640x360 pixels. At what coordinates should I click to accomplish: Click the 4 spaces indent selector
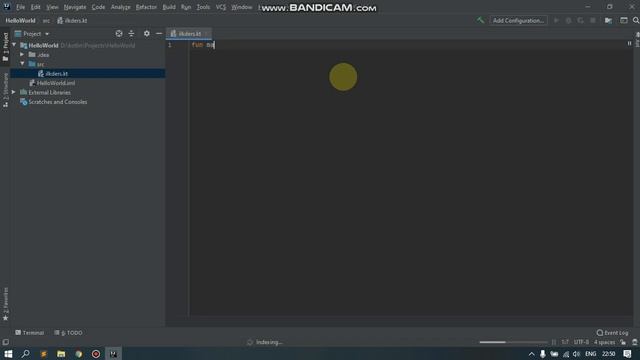point(604,342)
